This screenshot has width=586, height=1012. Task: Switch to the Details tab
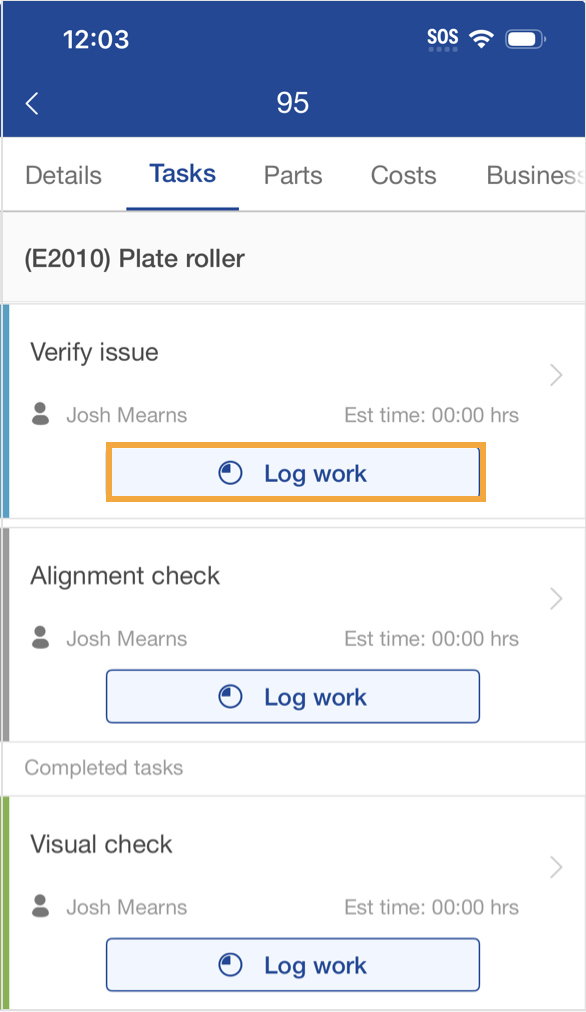click(62, 175)
